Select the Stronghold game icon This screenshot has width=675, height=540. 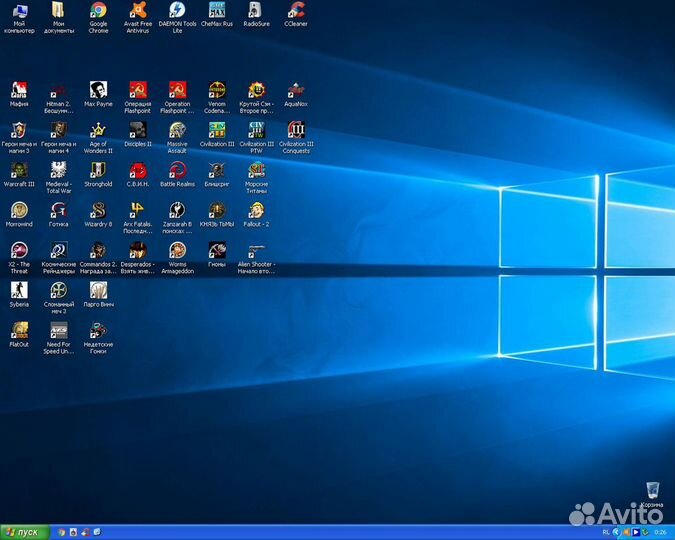point(98,175)
